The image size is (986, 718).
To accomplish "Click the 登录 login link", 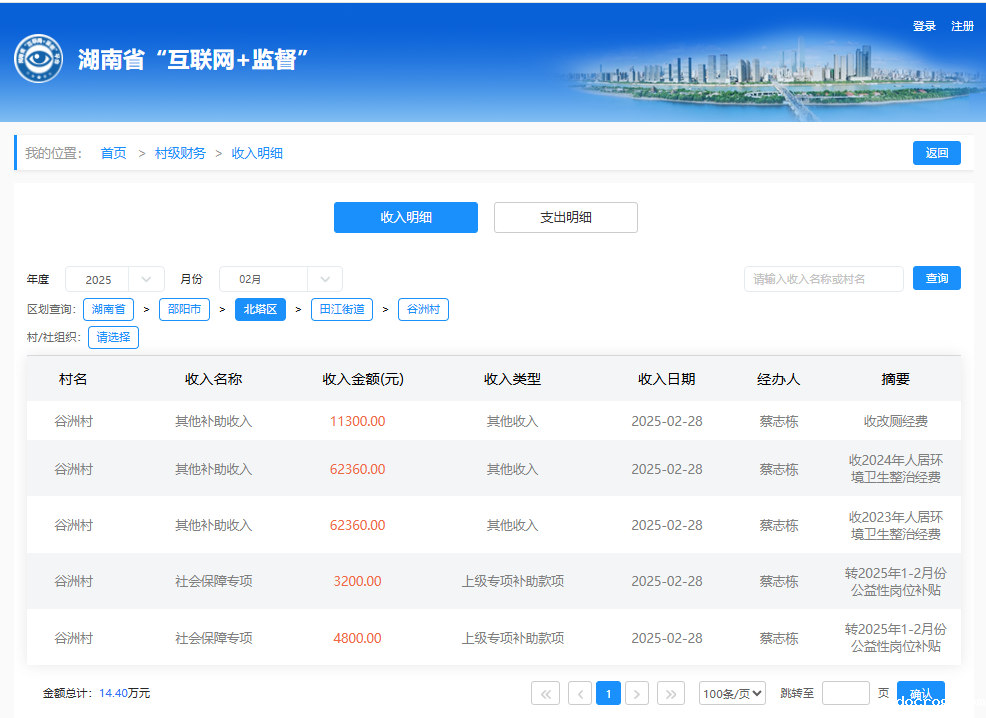I will click(x=924, y=26).
